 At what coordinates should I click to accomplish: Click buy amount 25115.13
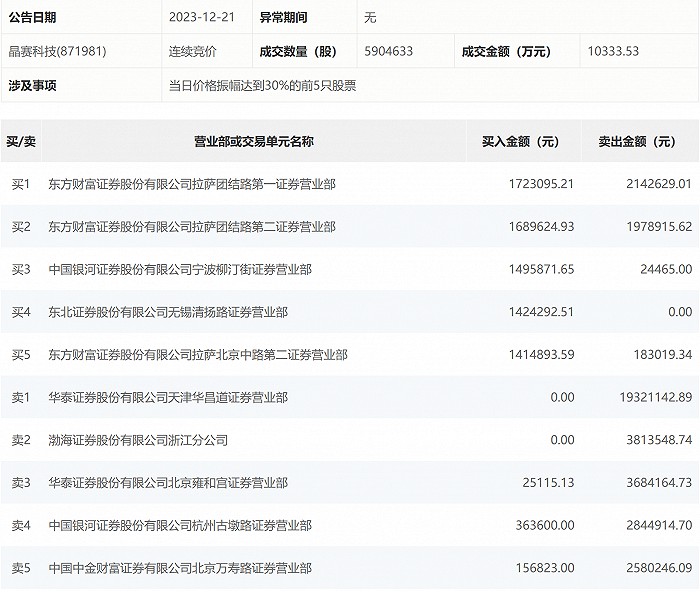click(548, 483)
